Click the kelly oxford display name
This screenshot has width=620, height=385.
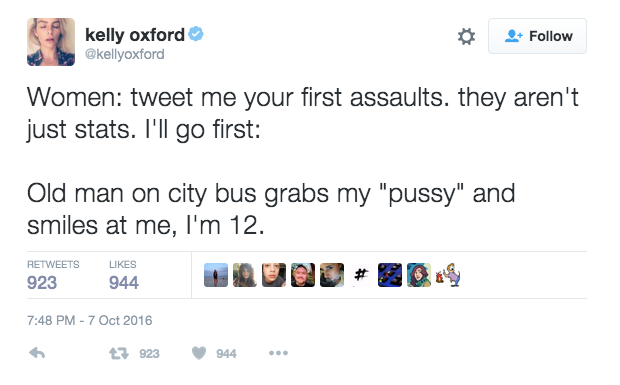(x=135, y=35)
